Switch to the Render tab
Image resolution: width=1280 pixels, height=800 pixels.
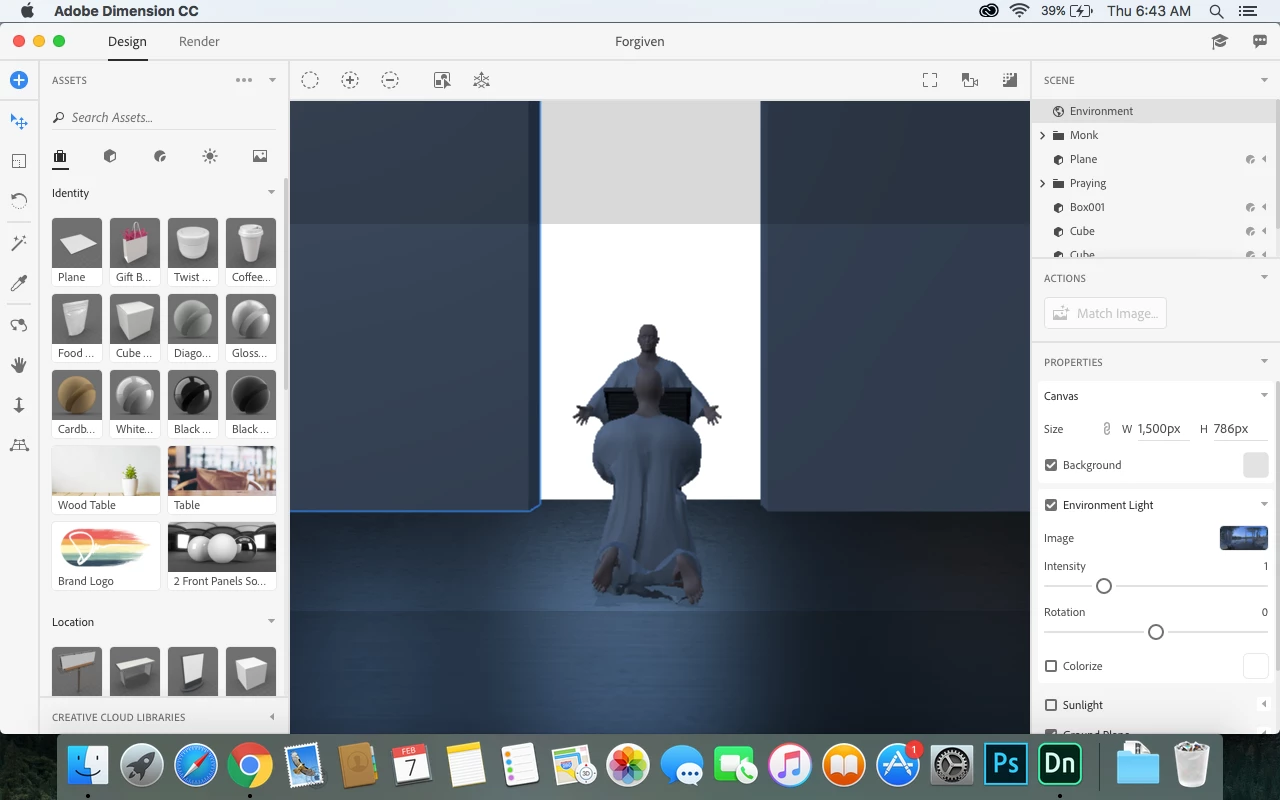[x=199, y=41]
